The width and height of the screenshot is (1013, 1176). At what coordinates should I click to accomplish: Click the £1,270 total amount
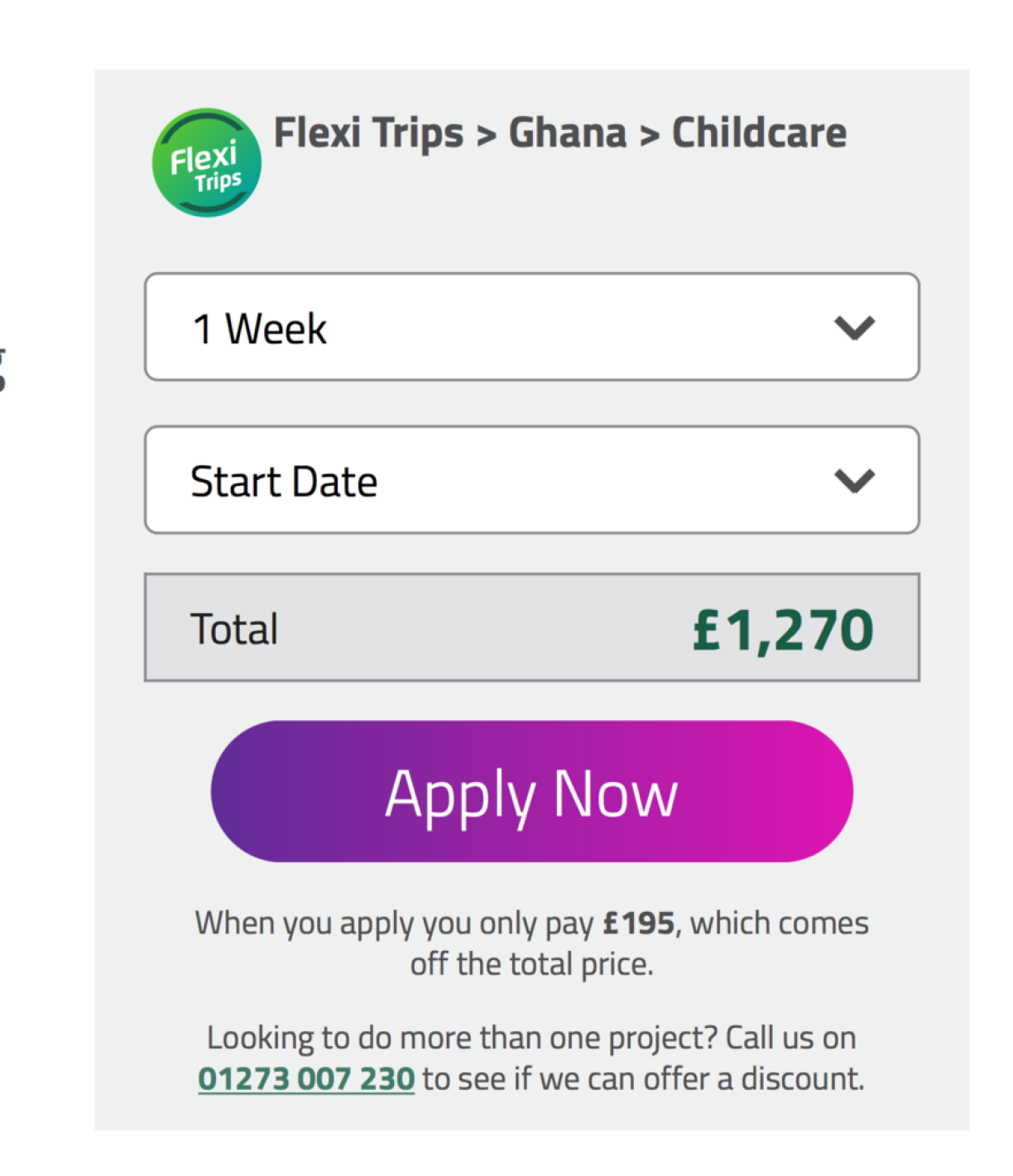pos(782,630)
